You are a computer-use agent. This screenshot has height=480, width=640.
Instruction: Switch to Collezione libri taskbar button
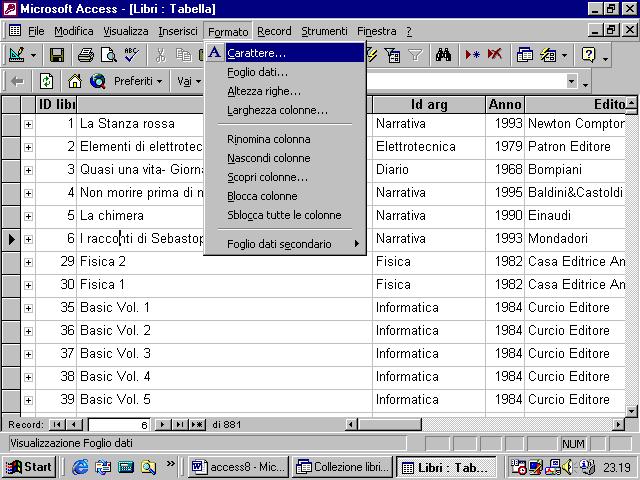(x=342, y=467)
